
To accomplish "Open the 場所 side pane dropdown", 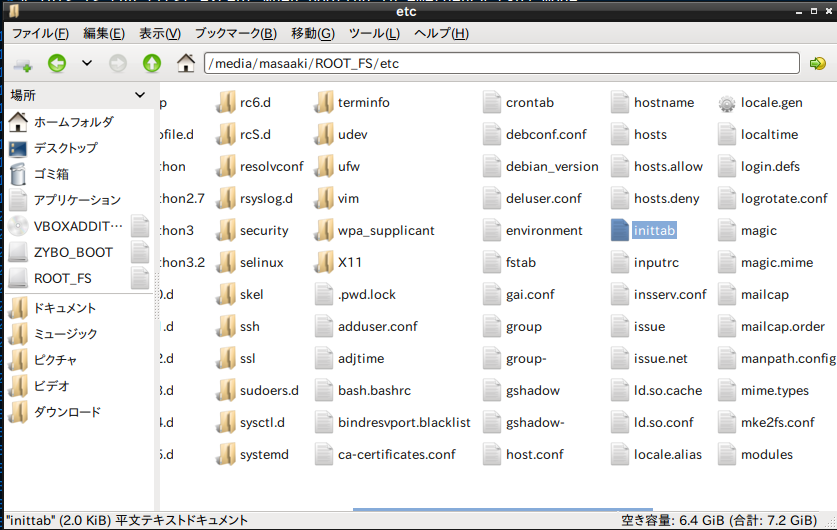I will pos(140,95).
